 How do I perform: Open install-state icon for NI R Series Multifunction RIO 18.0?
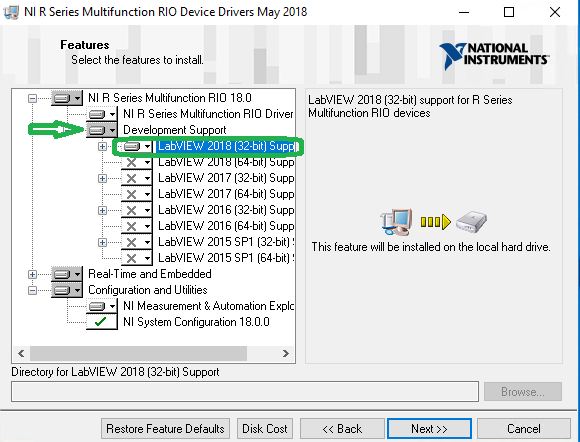(x=67, y=98)
